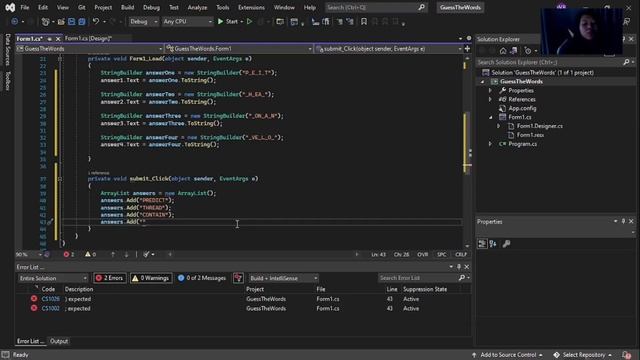The height and width of the screenshot is (360, 640).
Task: Open the Toolbox side tab
Action: tap(7, 81)
